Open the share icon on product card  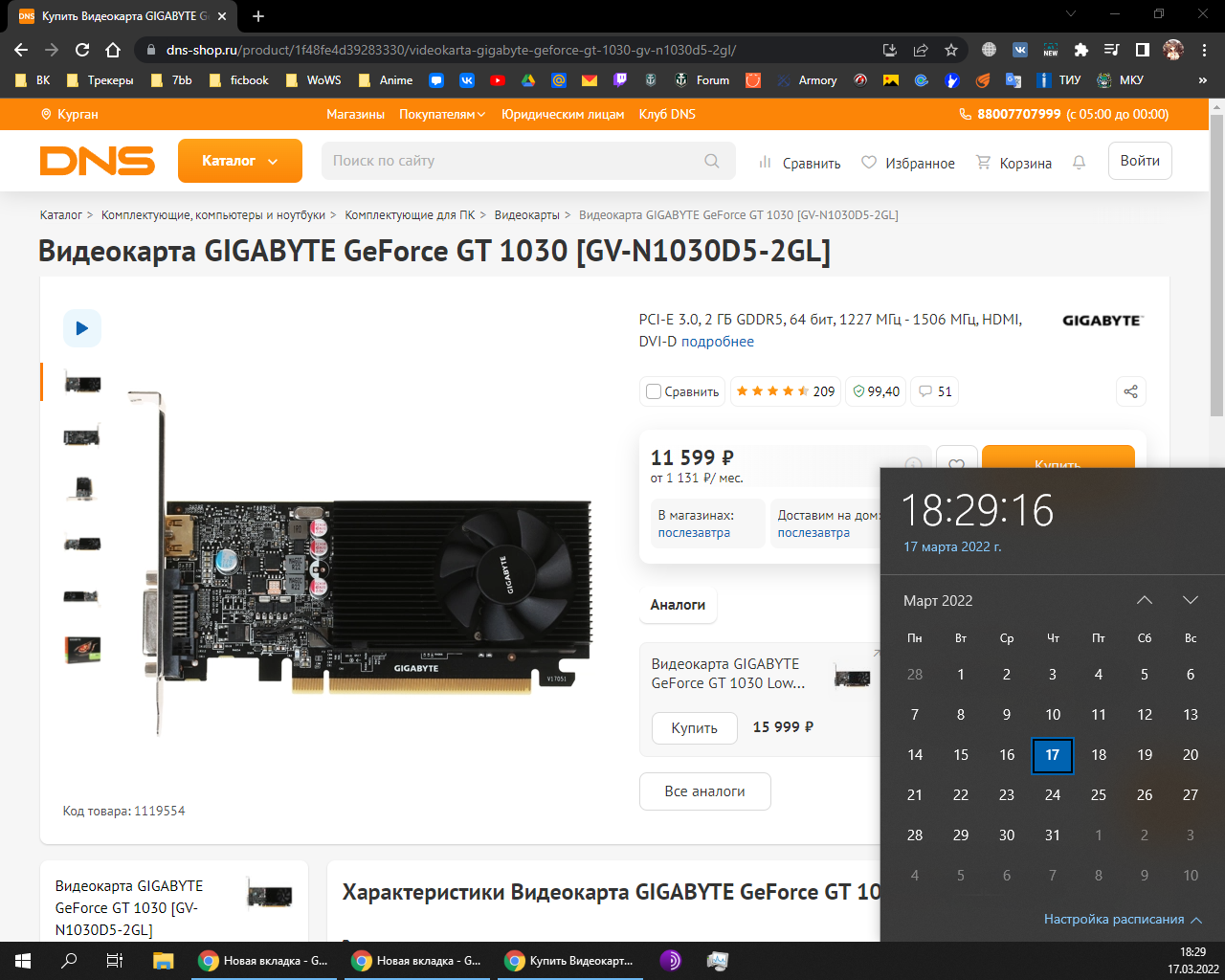(x=1130, y=391)
